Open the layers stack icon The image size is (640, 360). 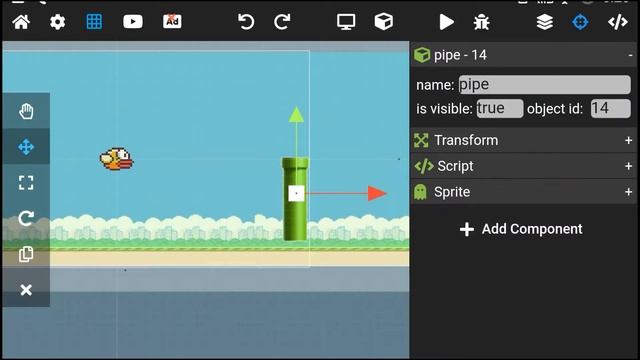point(544,22)
